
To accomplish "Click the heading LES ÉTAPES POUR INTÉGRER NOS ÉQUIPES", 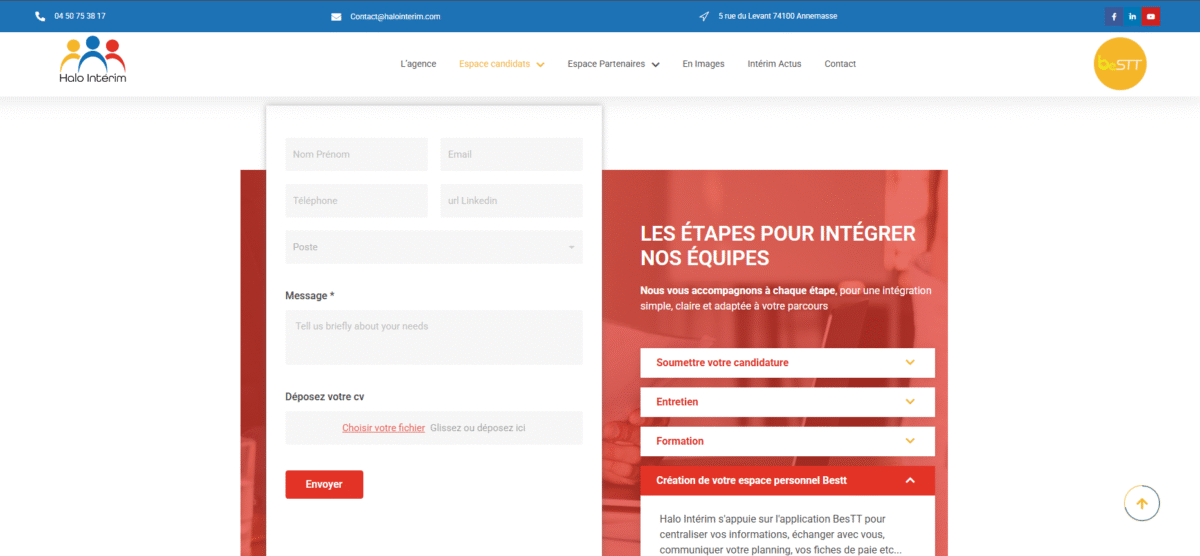I will (778, 246).
